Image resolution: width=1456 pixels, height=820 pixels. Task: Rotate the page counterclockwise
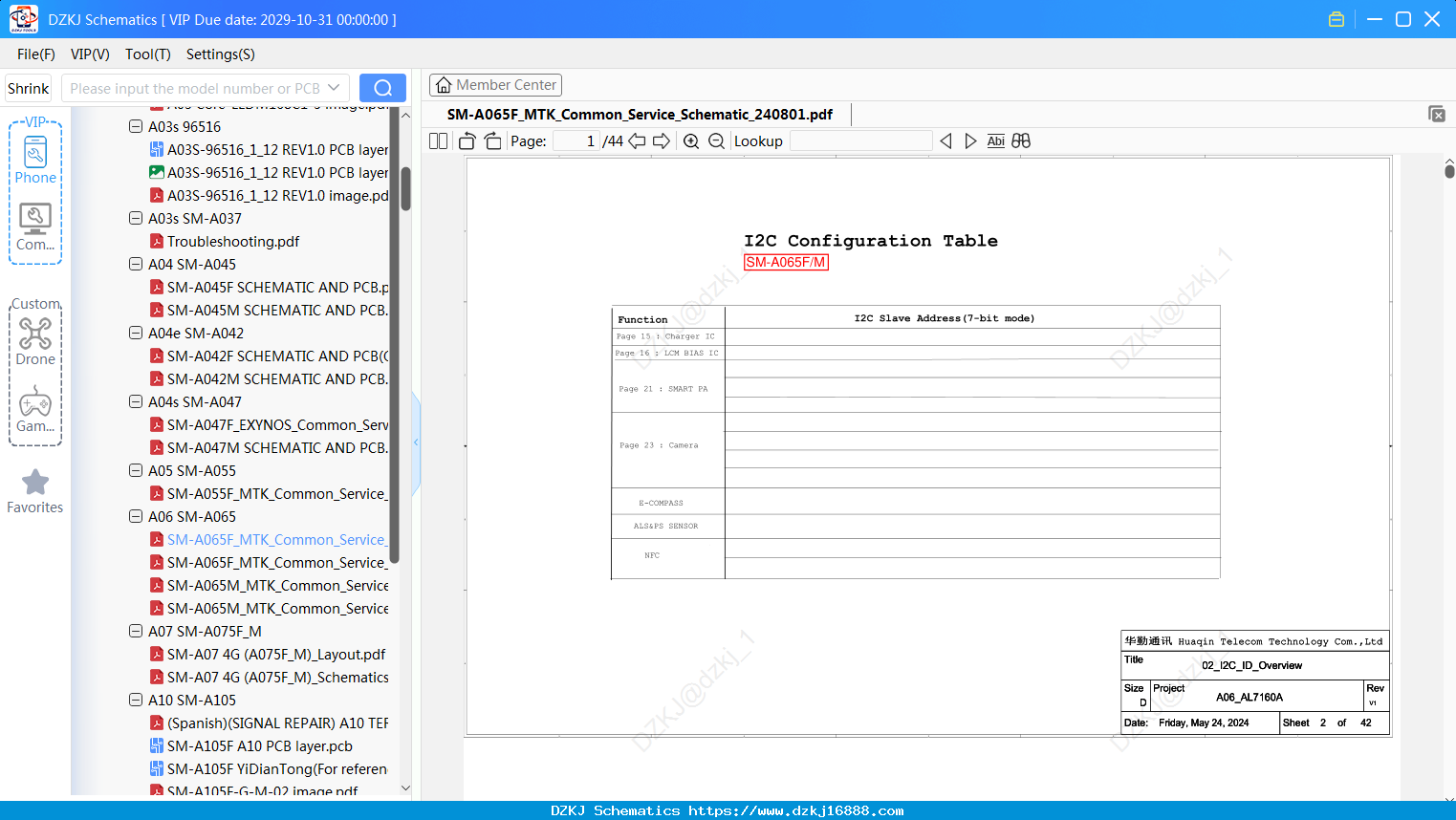[x=467, y=141]
